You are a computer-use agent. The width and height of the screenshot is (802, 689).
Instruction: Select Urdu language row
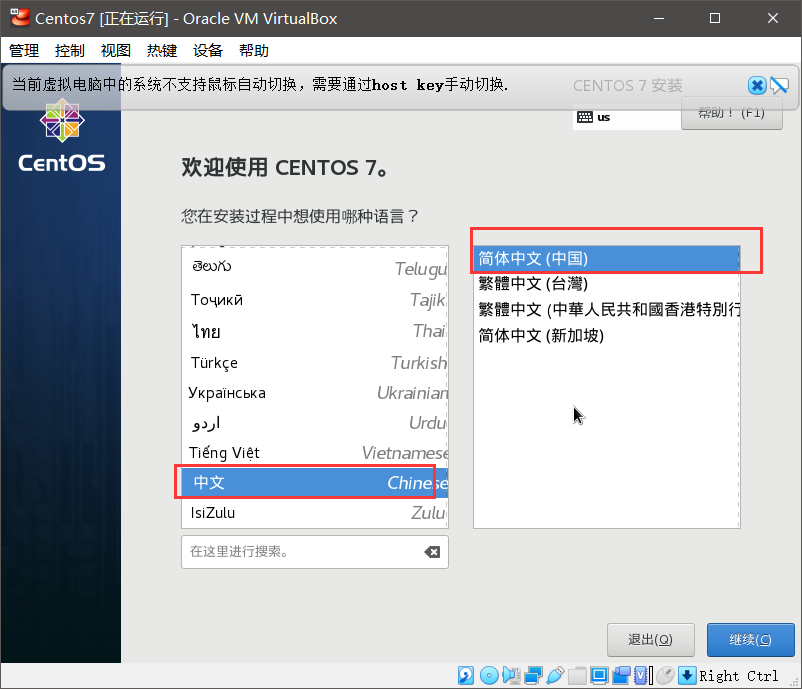[x=315, y=423]
